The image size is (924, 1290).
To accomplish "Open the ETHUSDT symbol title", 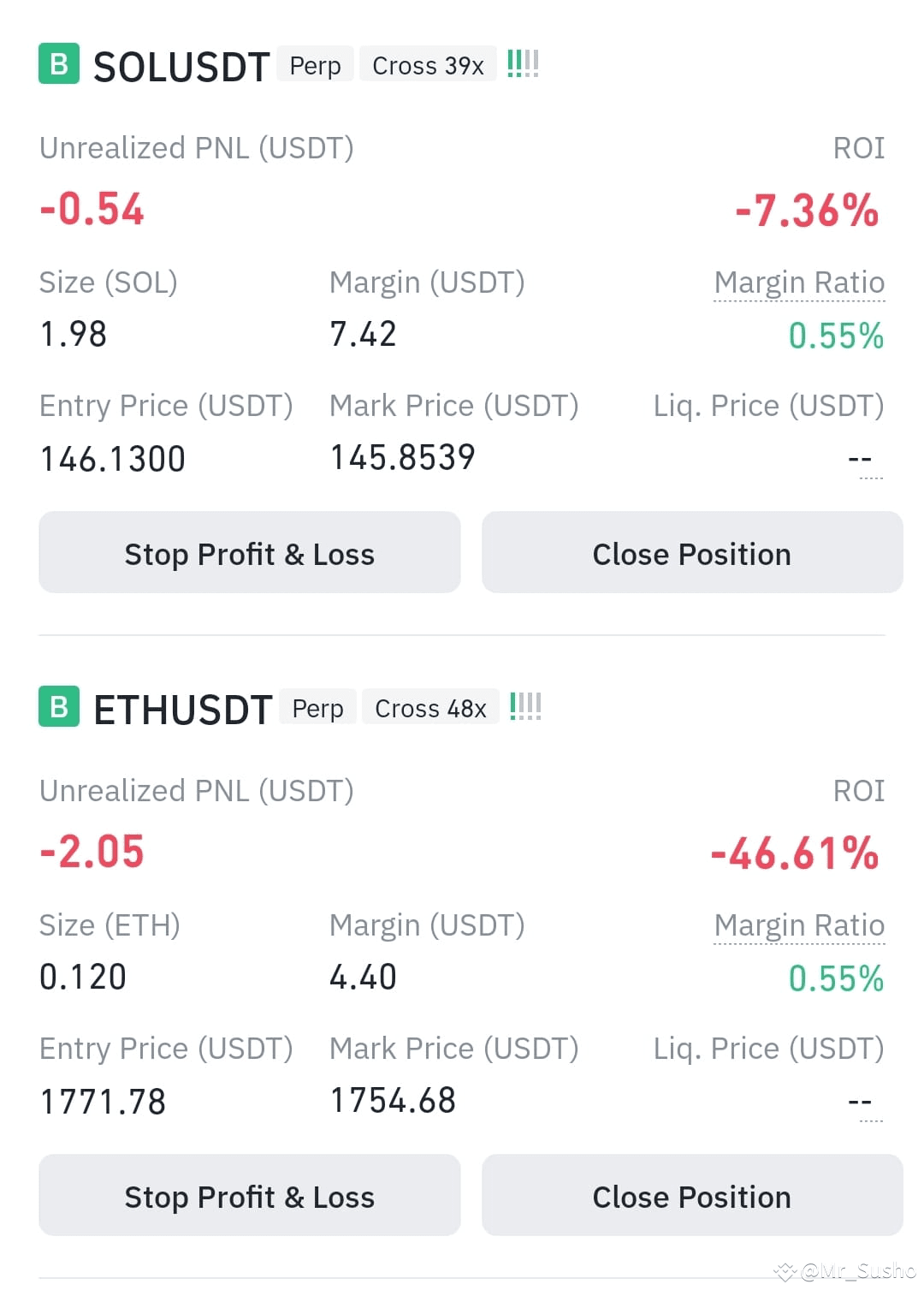I will pos(183,710).
